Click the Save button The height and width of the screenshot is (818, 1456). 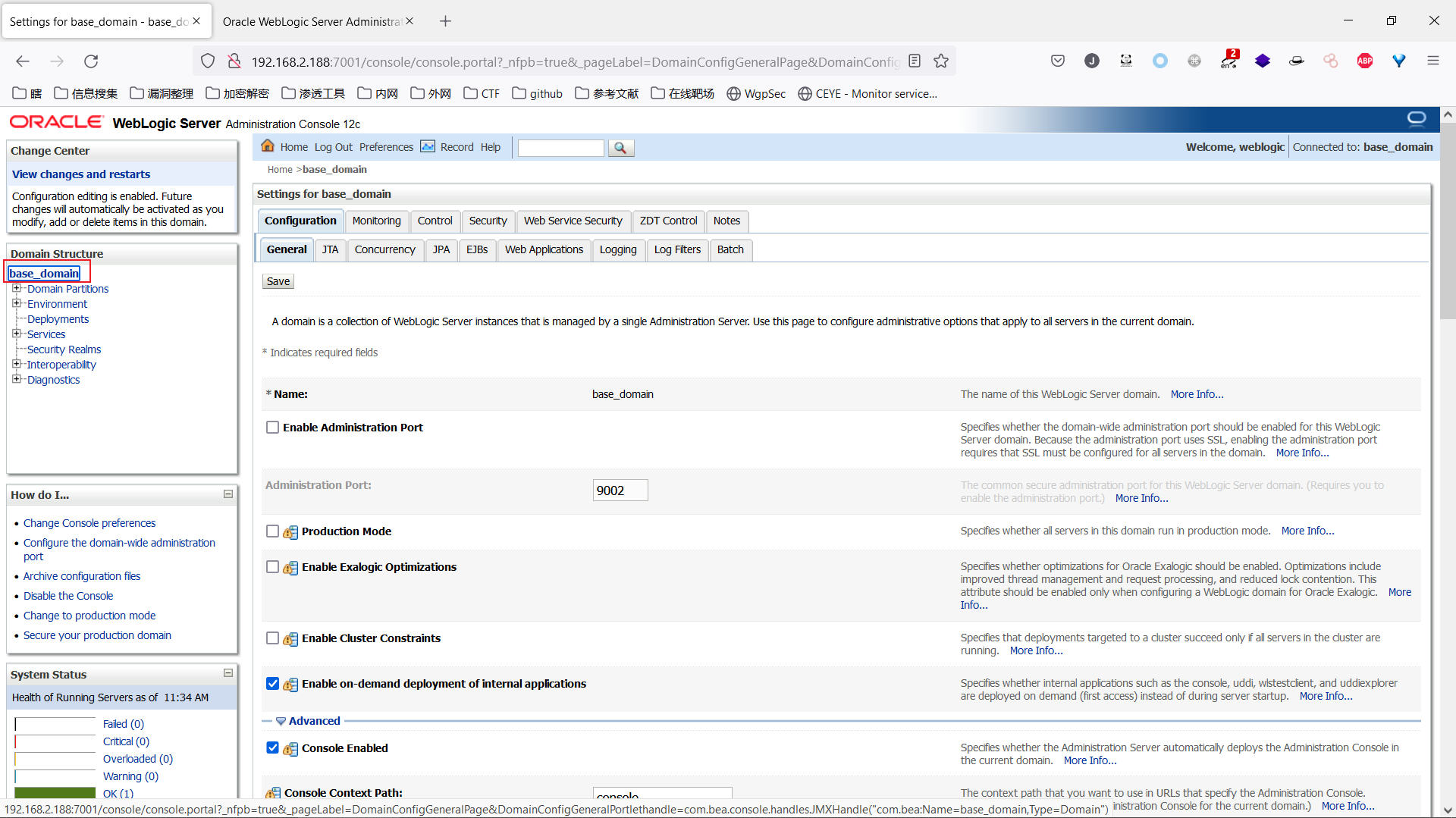(278, 281)
